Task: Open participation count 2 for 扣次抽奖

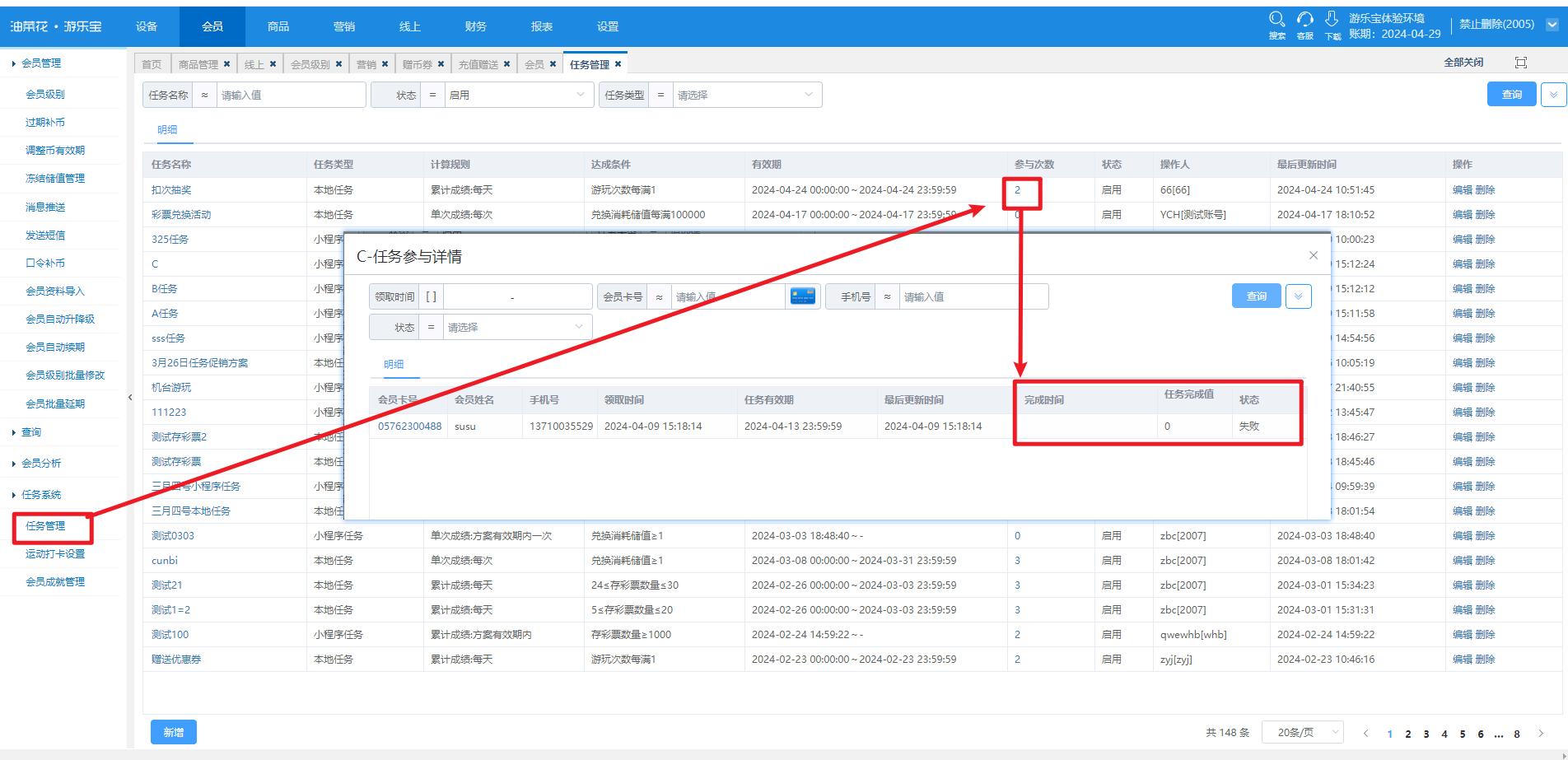Action: click(1017, 189)
